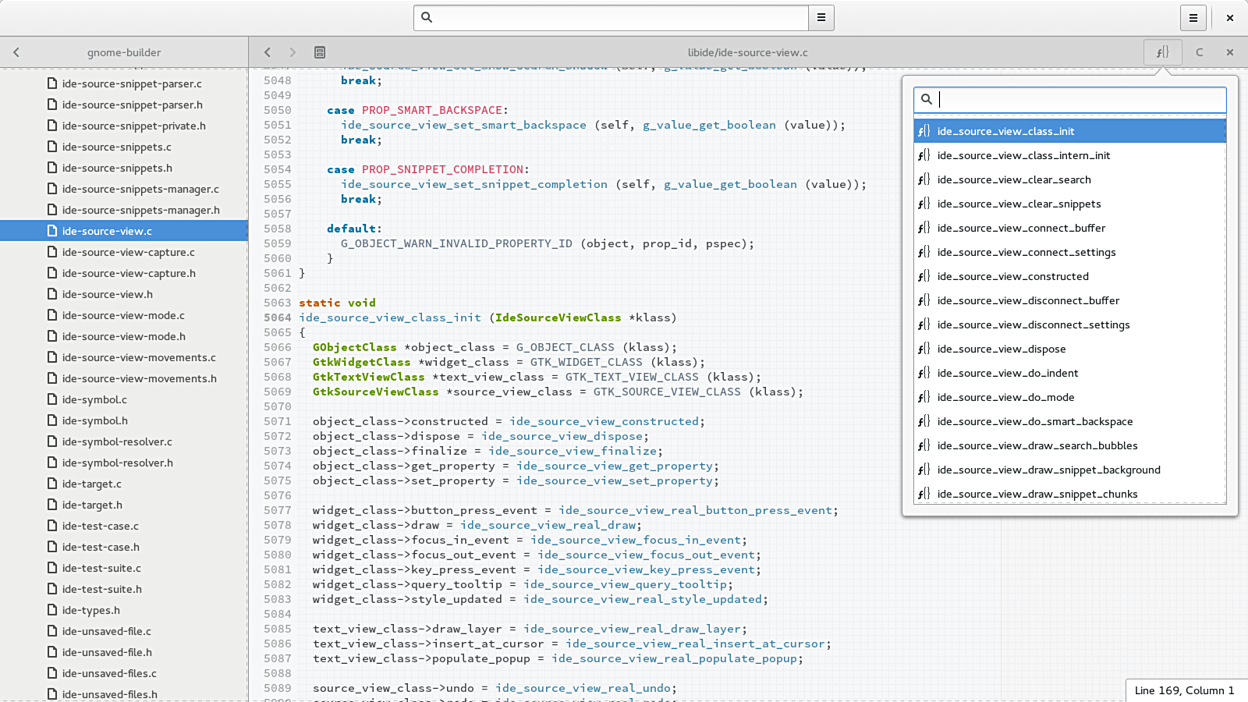
Task: Focus the symbol search input in popover
Action: tap(1078, 99)
